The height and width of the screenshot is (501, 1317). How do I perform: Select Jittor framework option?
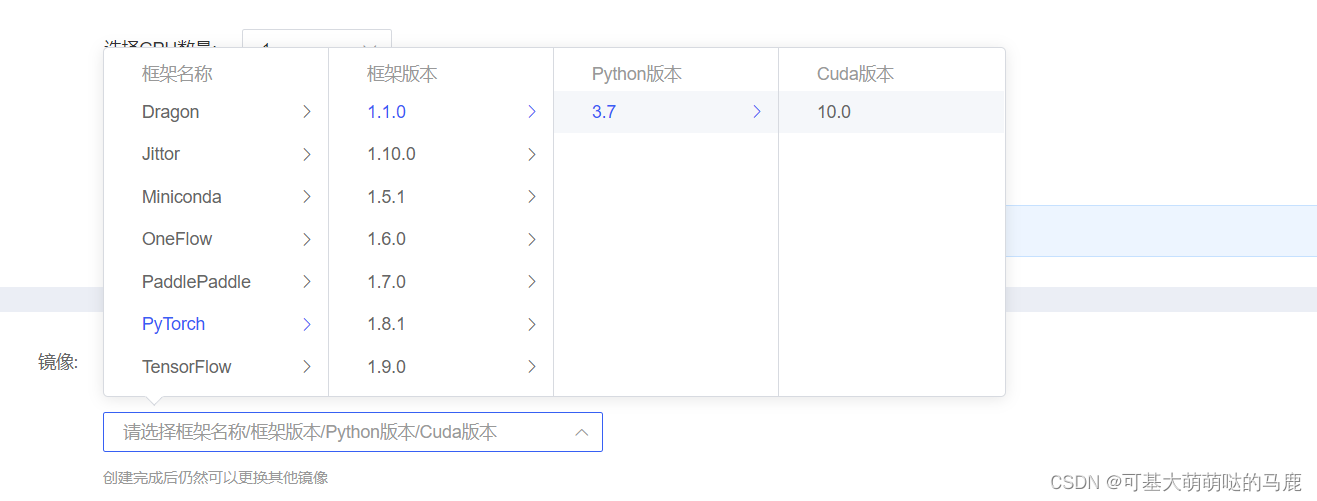[x=216, y=154]
